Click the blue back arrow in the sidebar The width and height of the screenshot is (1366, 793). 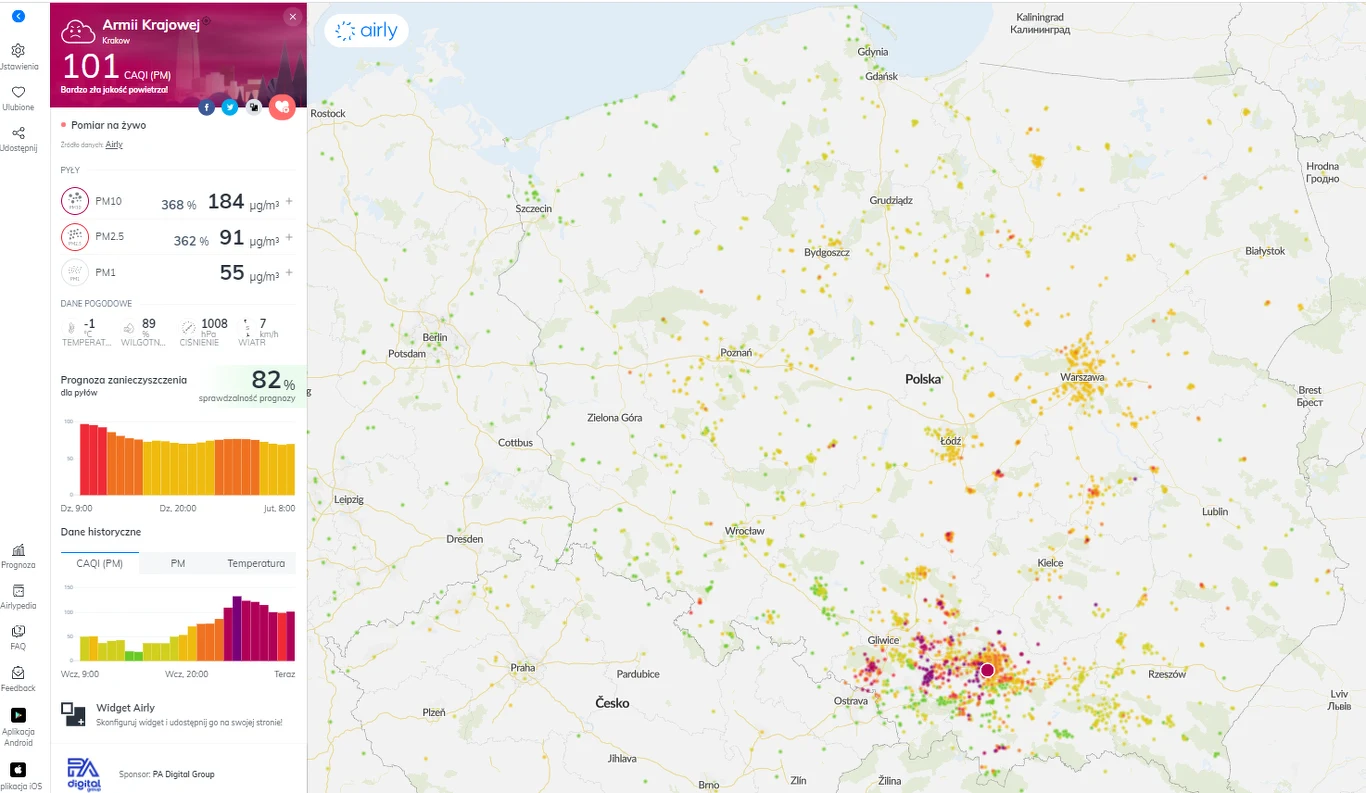tap(18, 16)
